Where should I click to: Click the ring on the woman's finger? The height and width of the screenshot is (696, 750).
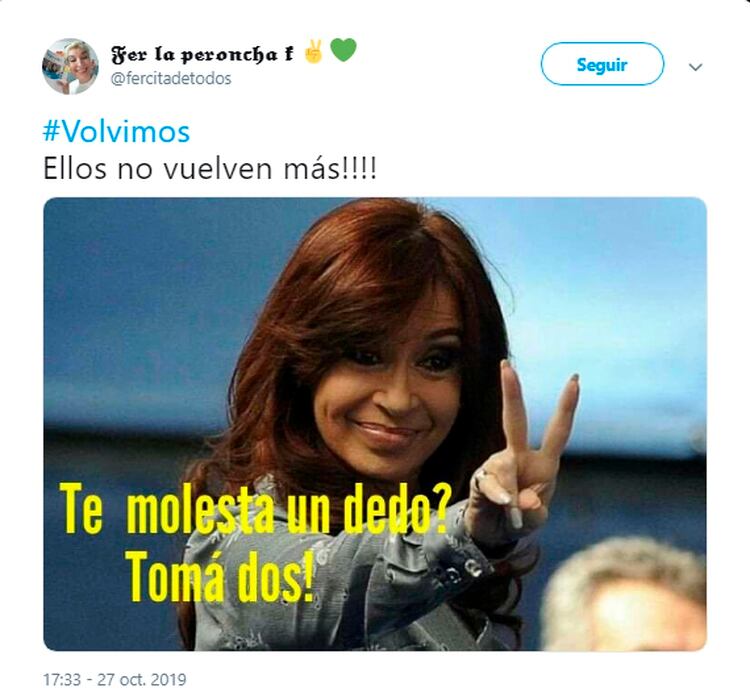(x=482, y=477)
